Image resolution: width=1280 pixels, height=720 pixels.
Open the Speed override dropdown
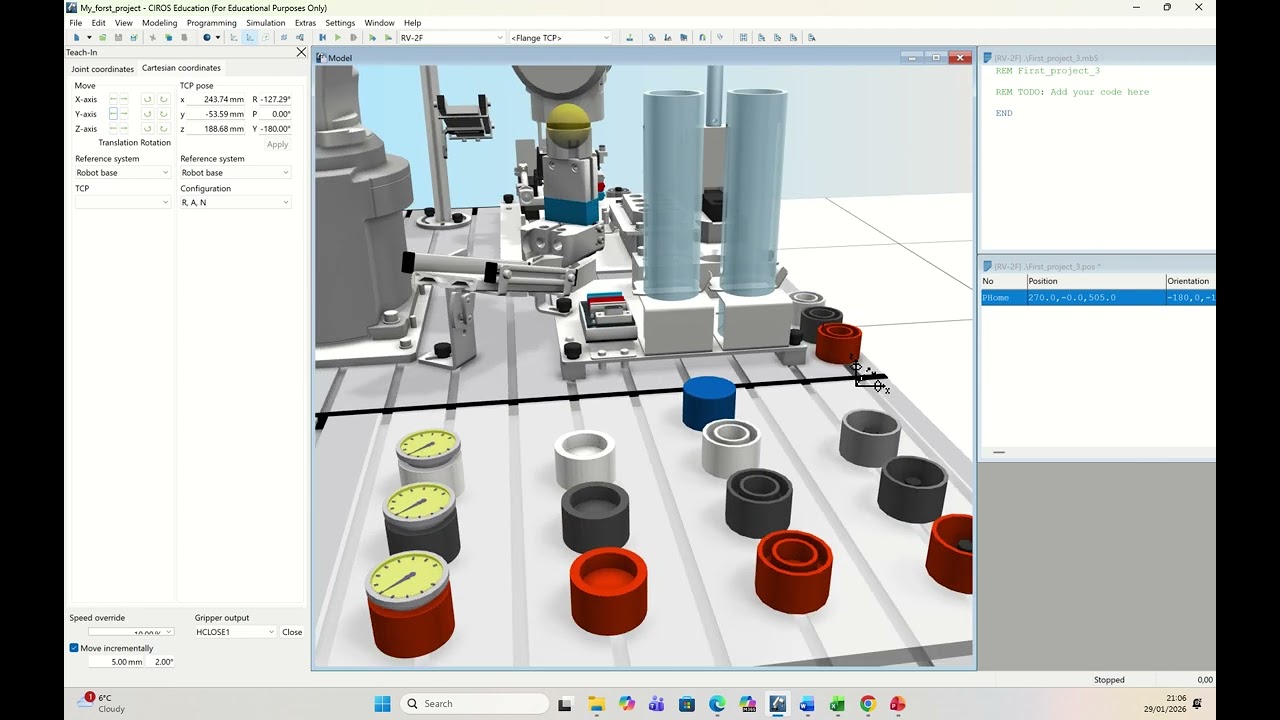point(131,632)
